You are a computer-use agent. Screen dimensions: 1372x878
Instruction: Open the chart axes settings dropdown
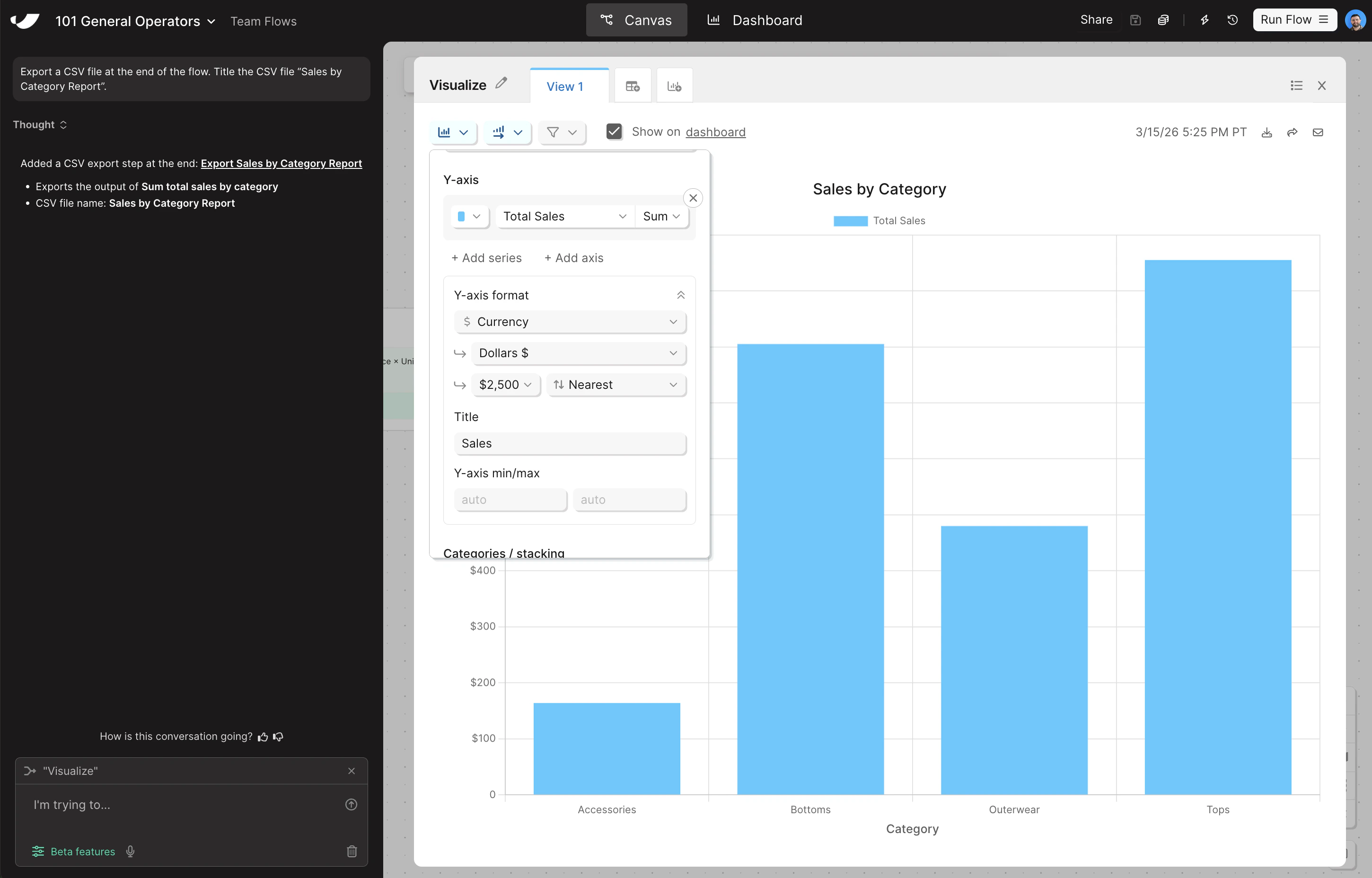click(507, 132)
